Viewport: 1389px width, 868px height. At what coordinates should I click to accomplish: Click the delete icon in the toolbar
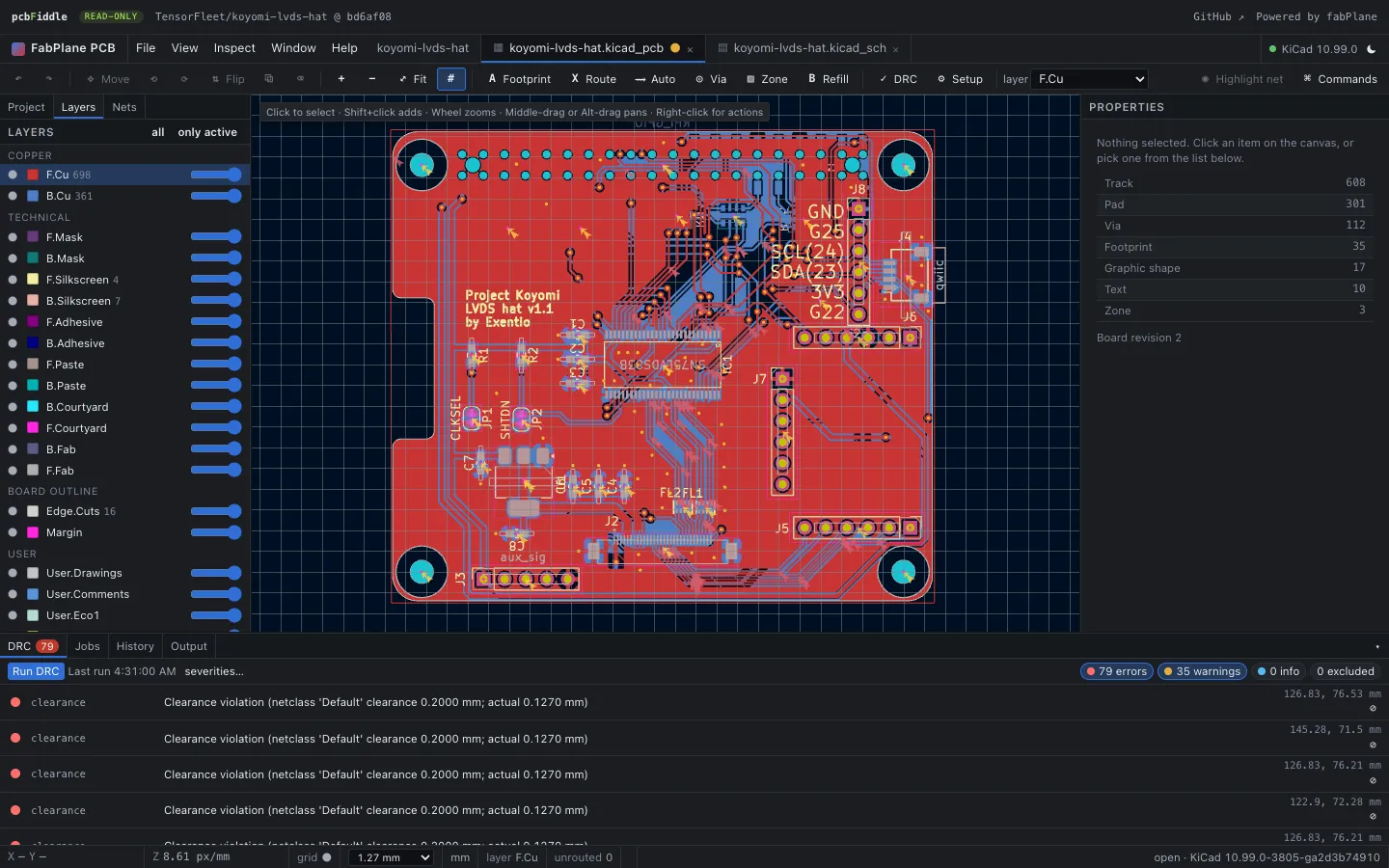(300, 79)
